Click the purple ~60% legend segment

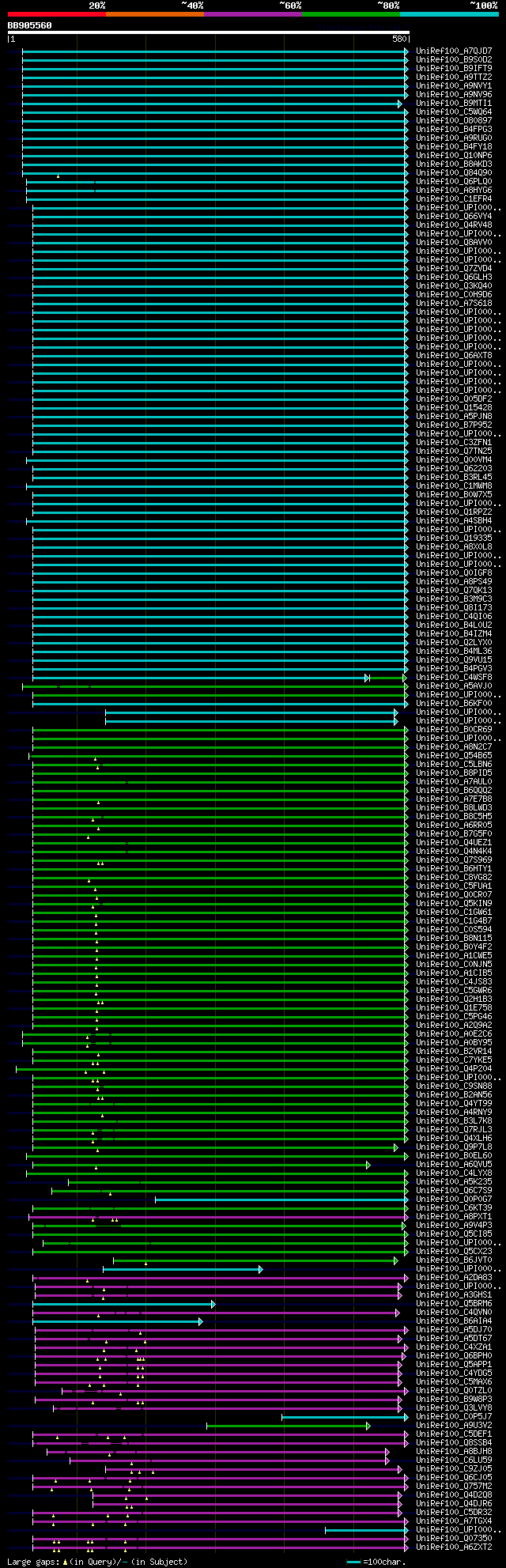pos(253,14)
